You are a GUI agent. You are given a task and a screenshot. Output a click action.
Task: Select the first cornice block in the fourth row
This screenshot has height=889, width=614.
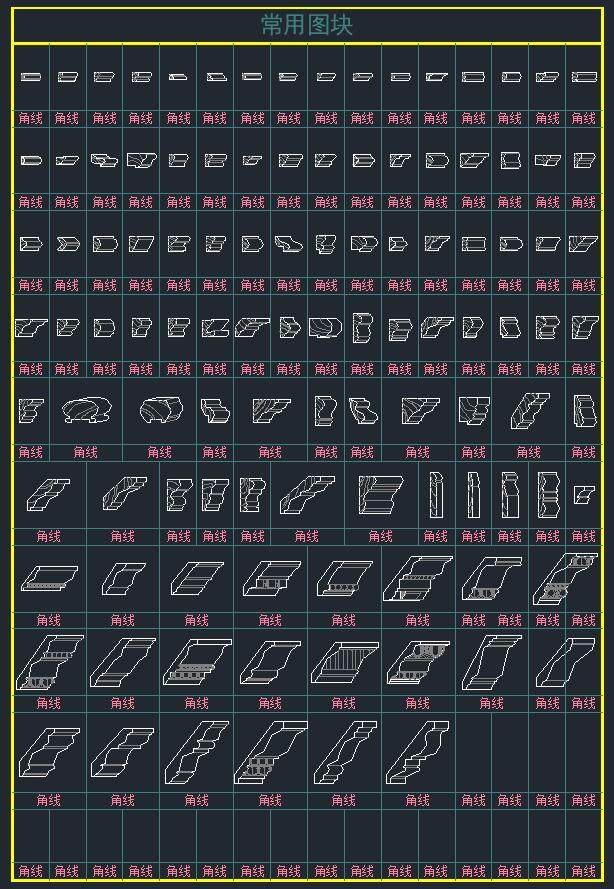[x=30, y=327]
